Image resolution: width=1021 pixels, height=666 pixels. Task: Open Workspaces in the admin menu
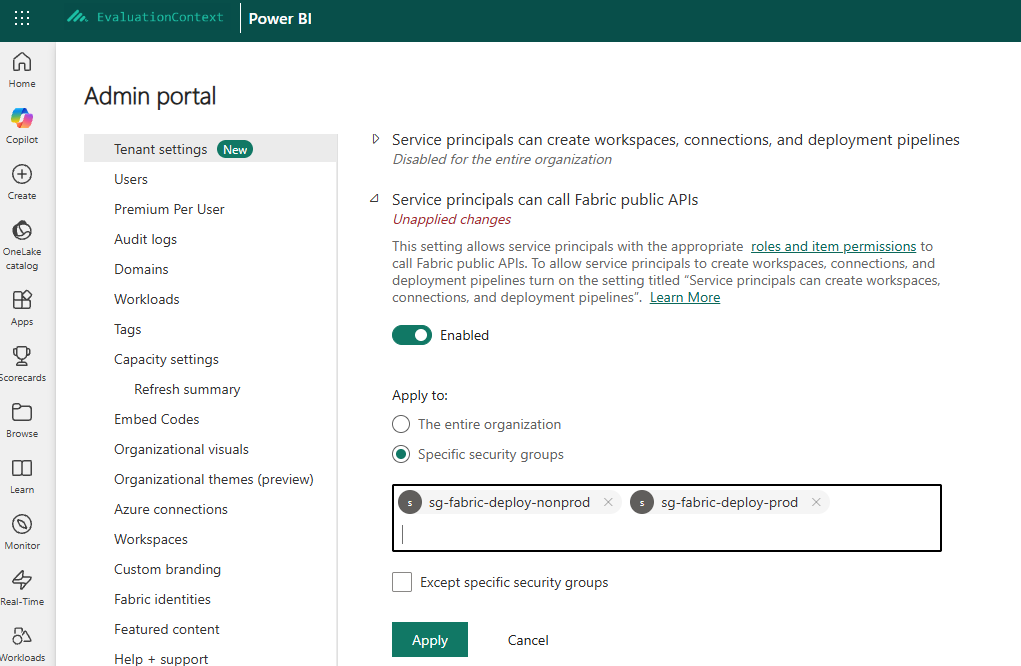coord(150,539)
